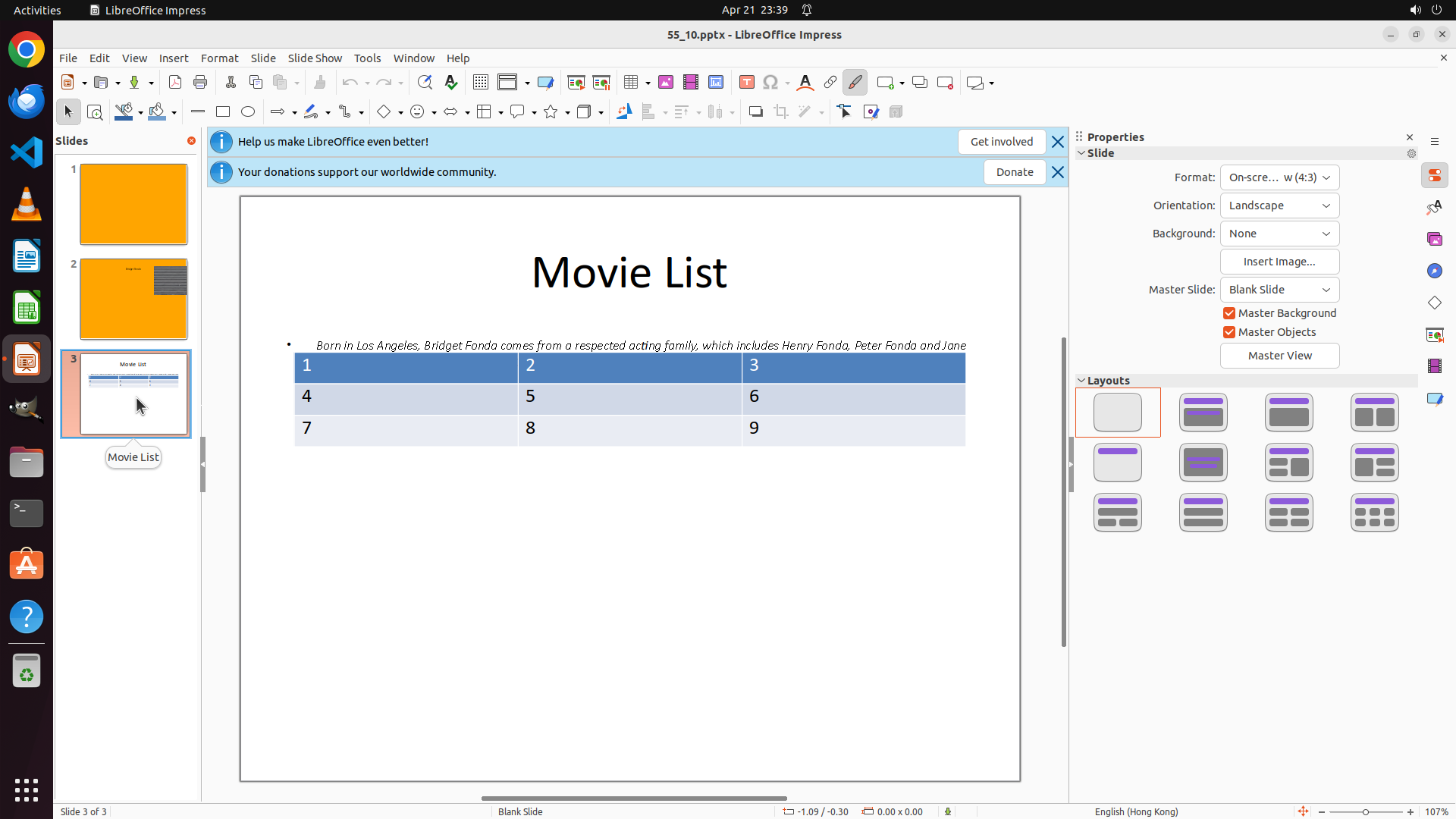This screenshot has height=819, width=1456.
Task: Select the slide 2 thumbnail
Action: 133,299
